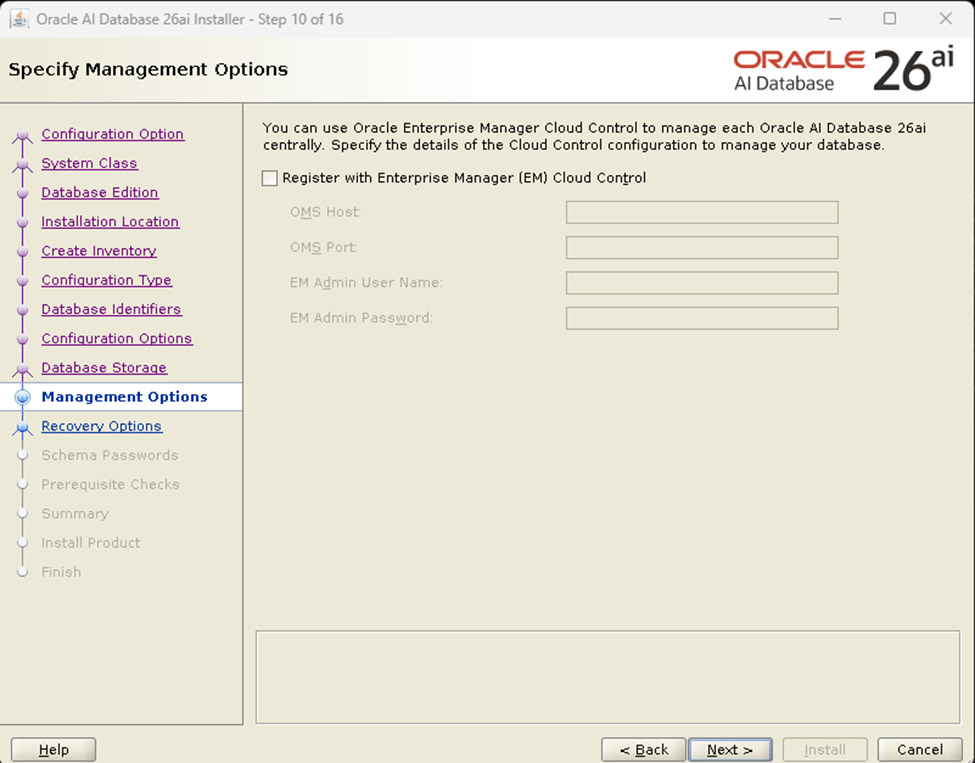Viewport: 975px width, 763px height.
Task: Click the Java installer icon in title bar
Action: tap(19, 19)
